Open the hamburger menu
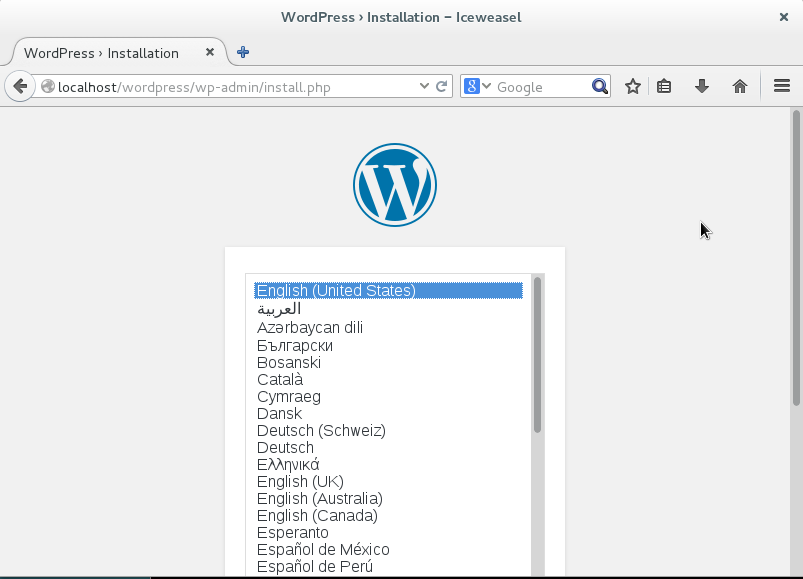Screen dimensions: 803x579 pyautogui.click(x=781, y=86)
